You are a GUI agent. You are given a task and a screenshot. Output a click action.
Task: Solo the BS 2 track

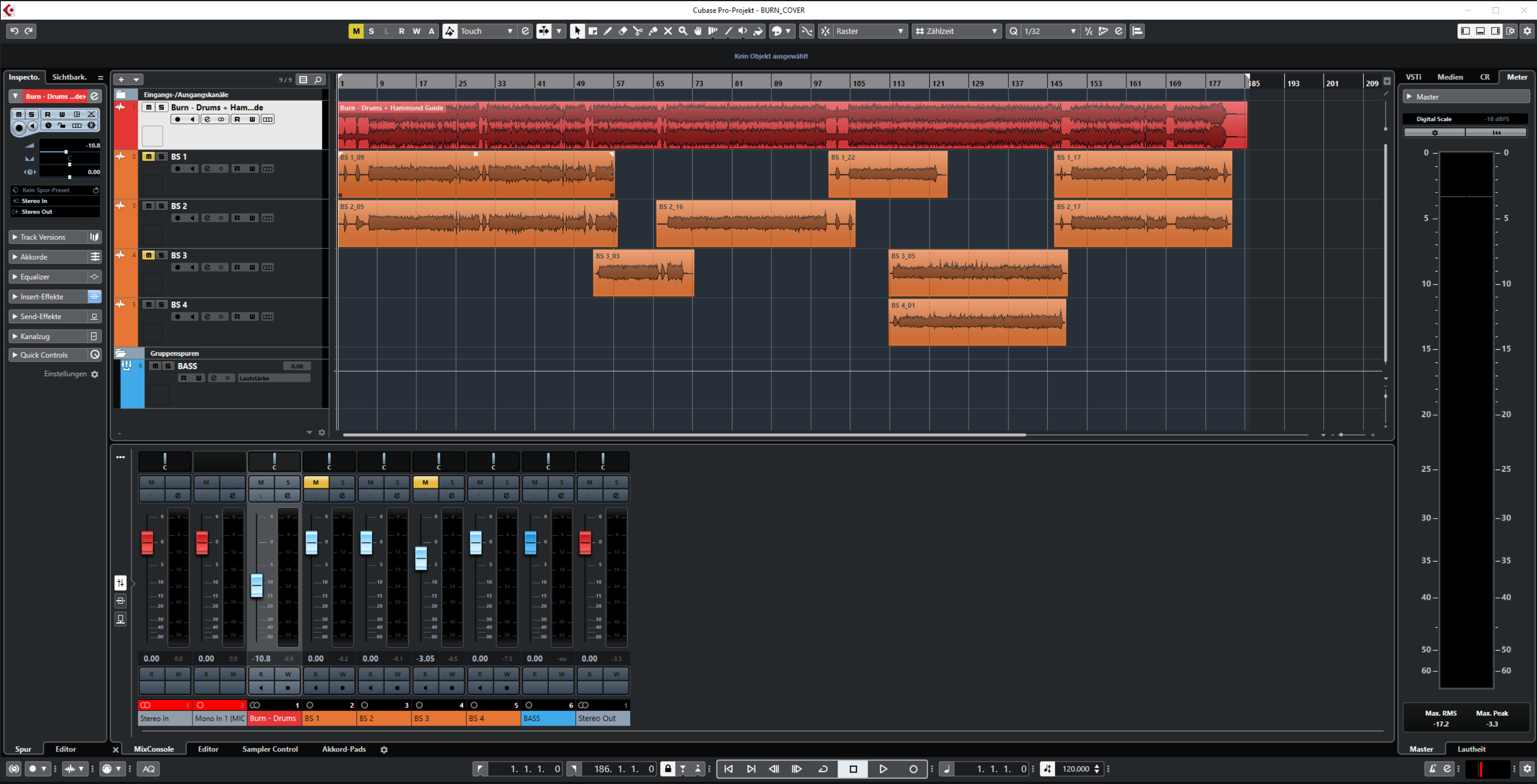click(161, 206)
